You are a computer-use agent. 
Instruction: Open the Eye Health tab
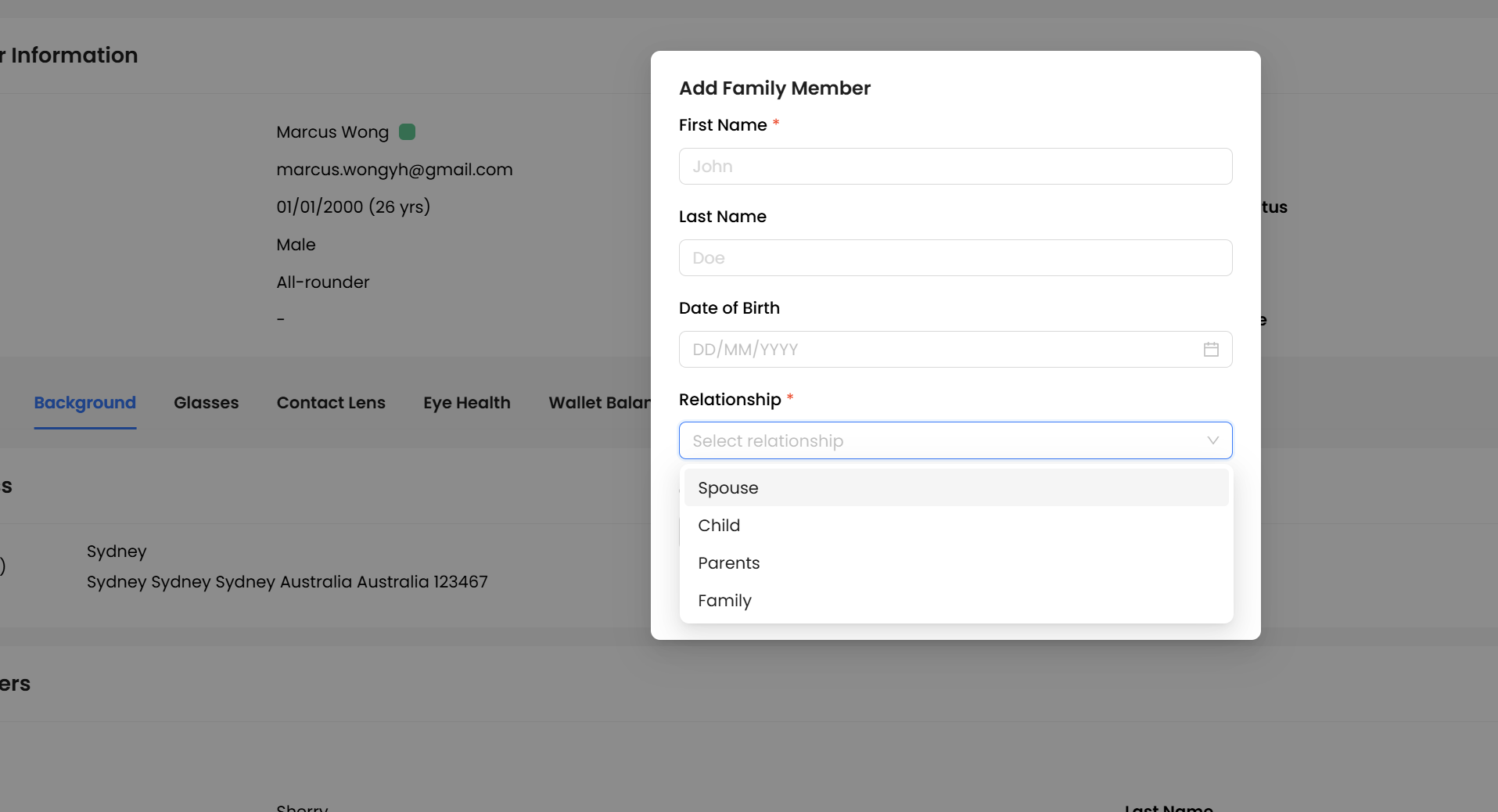coord(467,402)
